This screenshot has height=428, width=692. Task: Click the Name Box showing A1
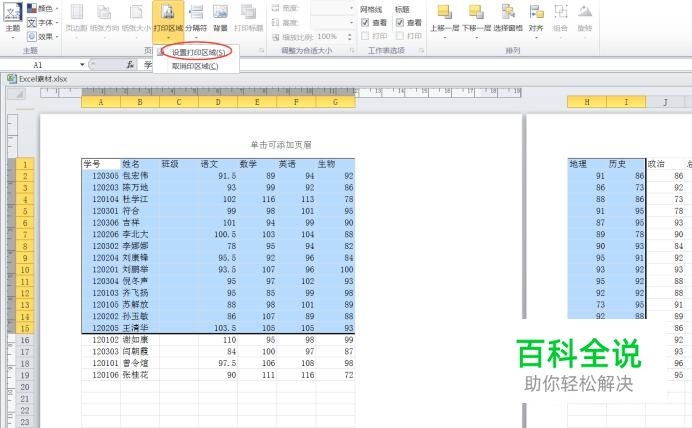tap(38, 65)
